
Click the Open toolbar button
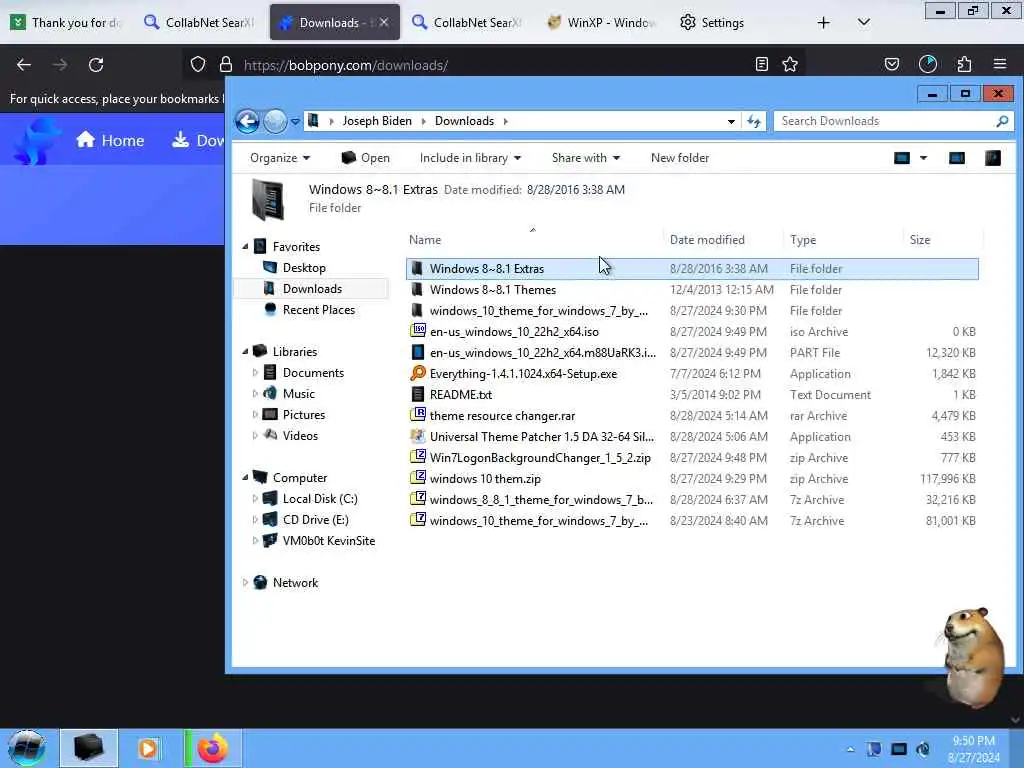click(366, 158)
